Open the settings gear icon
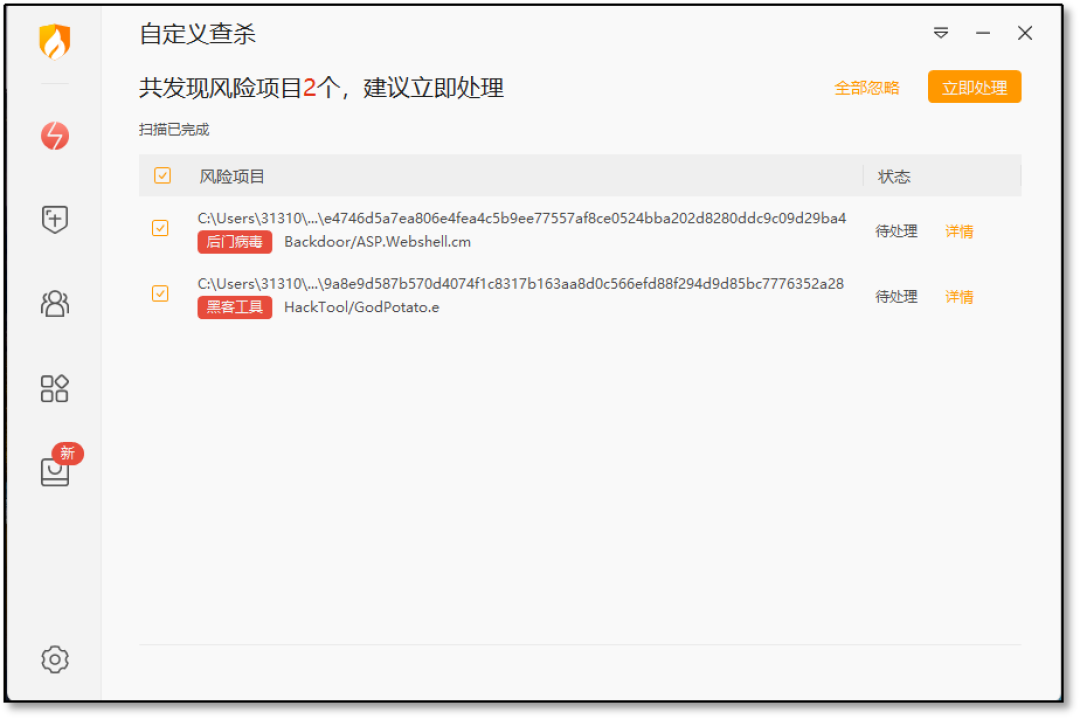The width and height of the screenshot is (1080, 719). pyautogui.click(x=54, y=659)
